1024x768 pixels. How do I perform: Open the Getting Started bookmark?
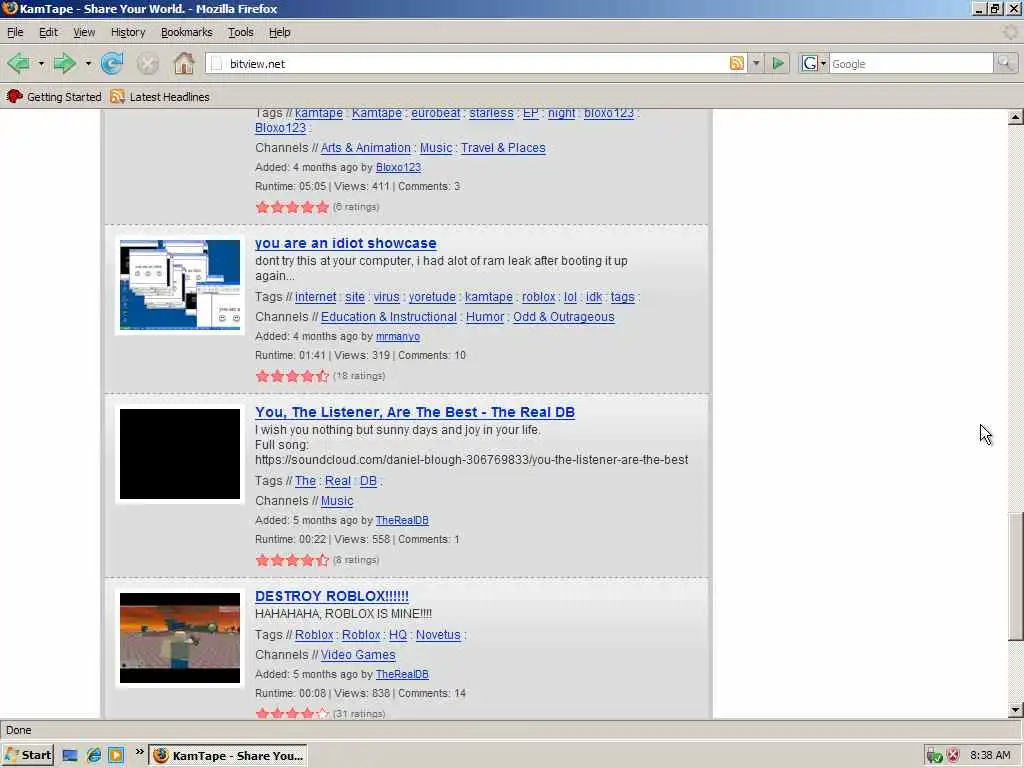[x=54, y=97]
